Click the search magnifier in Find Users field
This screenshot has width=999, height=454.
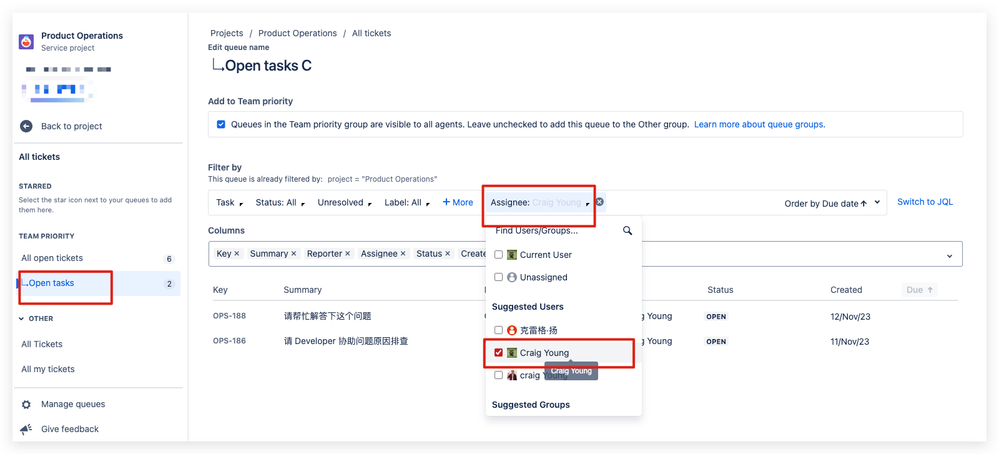click(628, 231)
